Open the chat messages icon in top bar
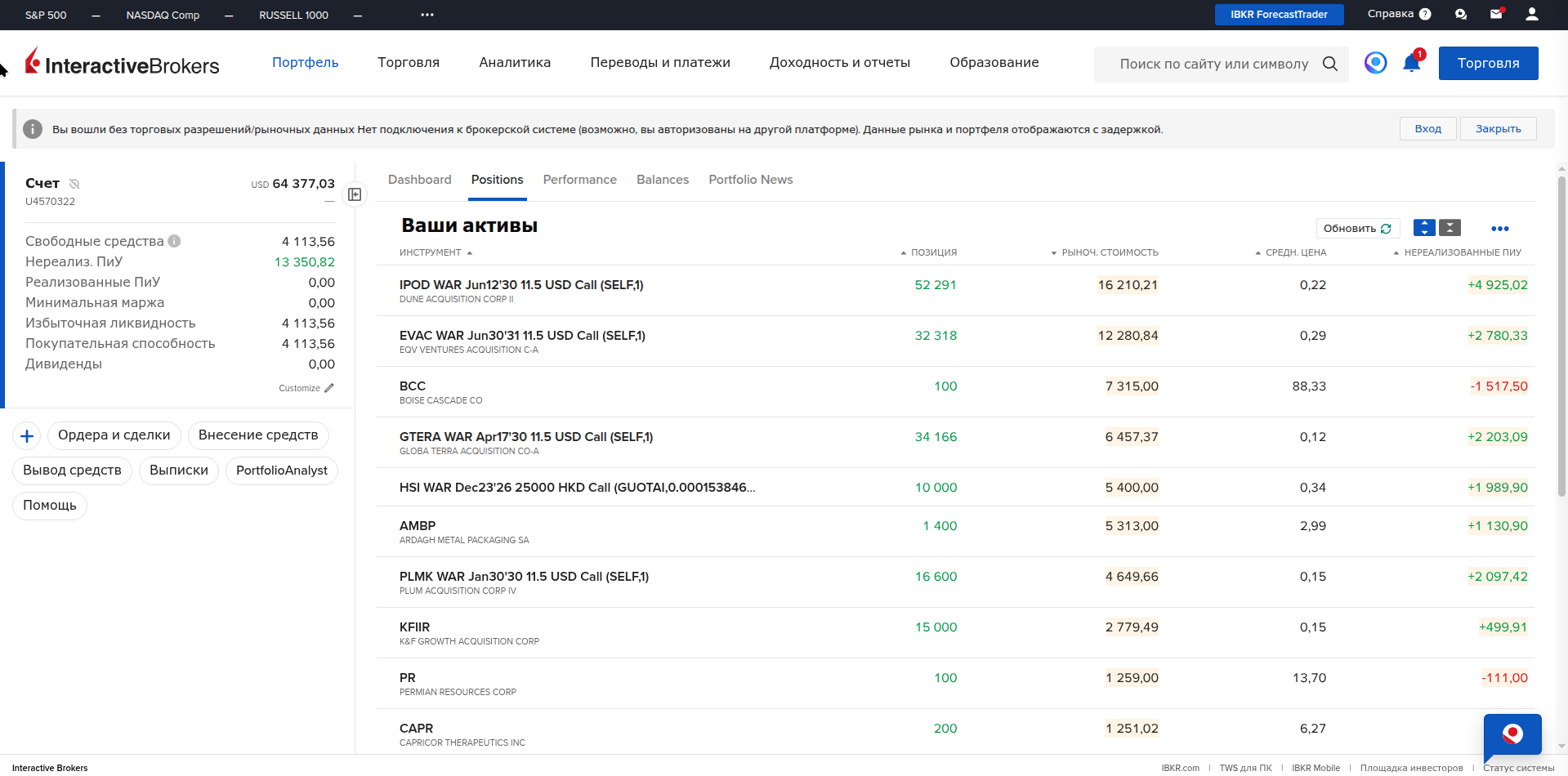1568x776 pixels. [x=1461, y=14]
